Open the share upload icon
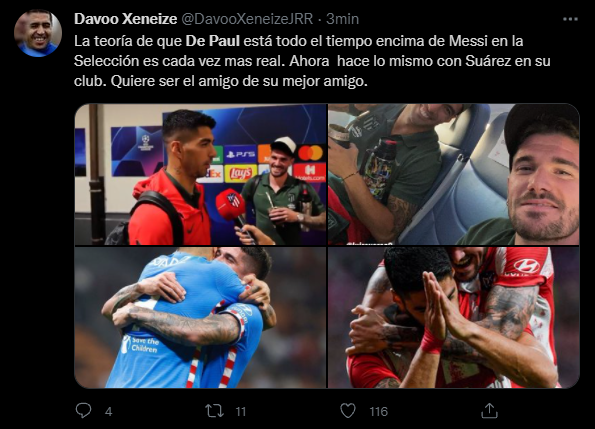 [x=489, y=411]
